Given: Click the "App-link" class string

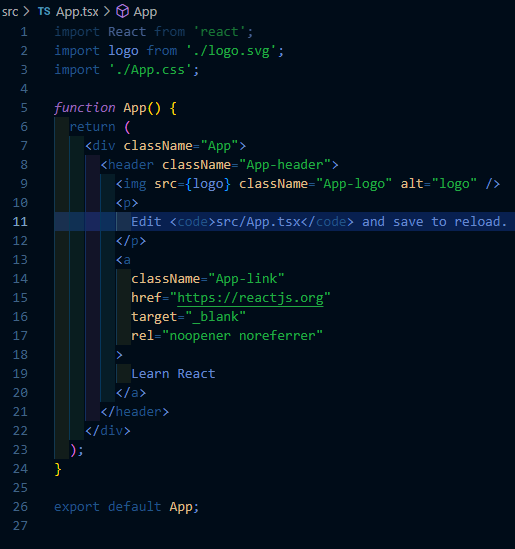Looking at the screenshot, I should pos(246,279).
